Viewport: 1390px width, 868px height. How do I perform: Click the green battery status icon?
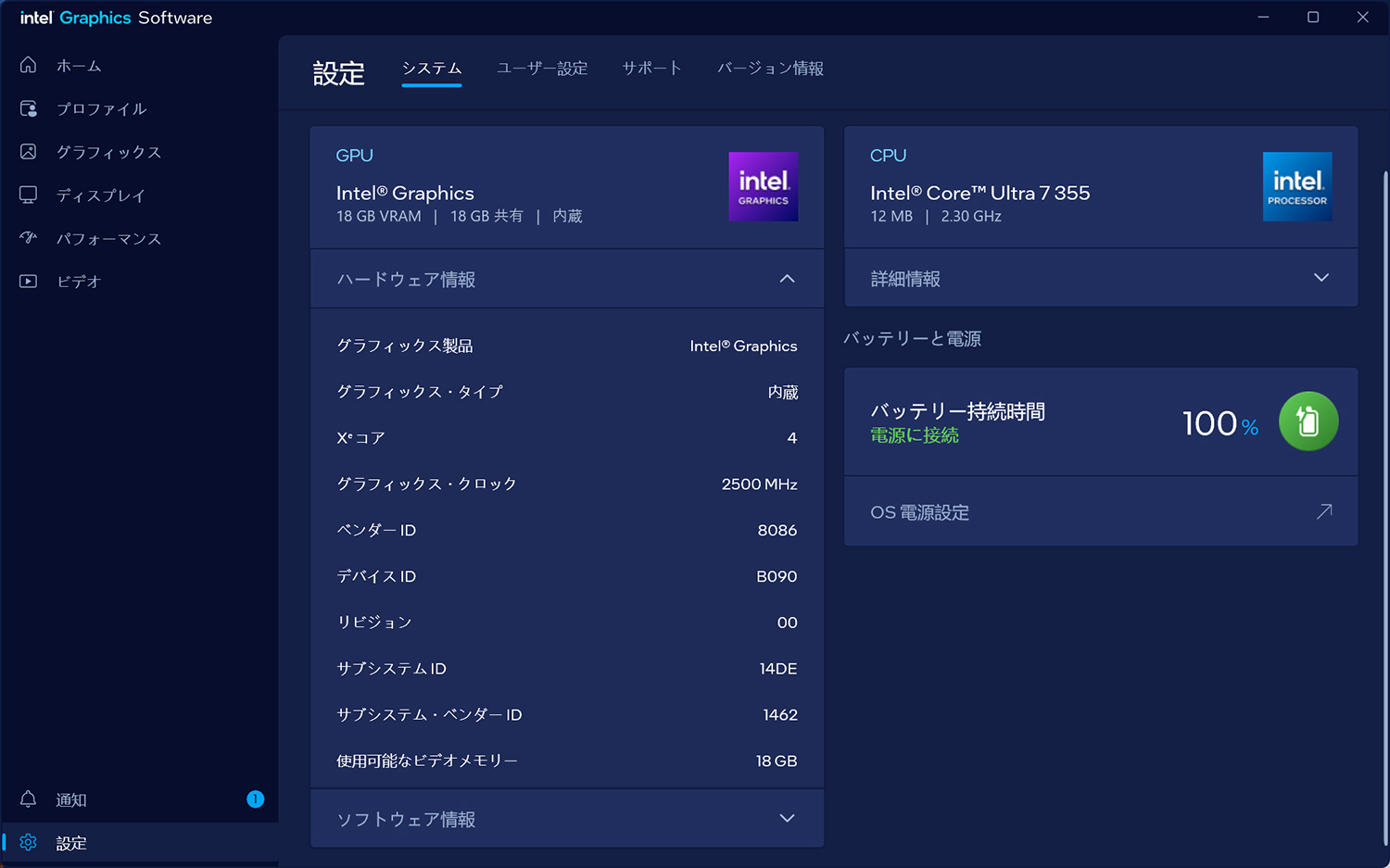tap(1308, 421)
